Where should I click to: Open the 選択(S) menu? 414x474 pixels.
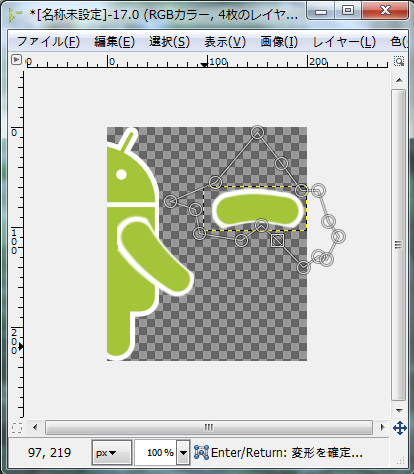point(169,42)
